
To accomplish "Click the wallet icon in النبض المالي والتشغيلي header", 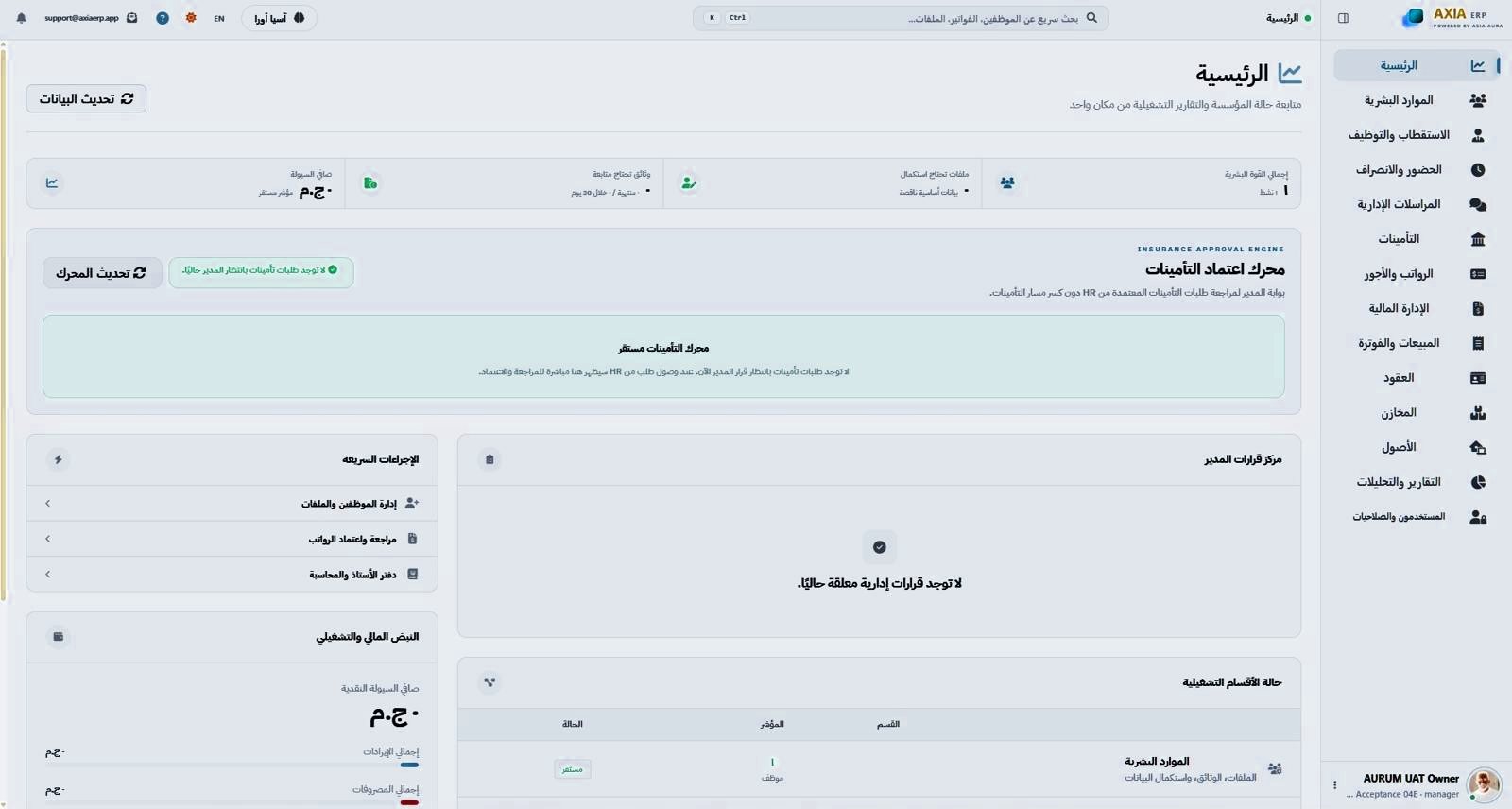I will tap(59, 637).
